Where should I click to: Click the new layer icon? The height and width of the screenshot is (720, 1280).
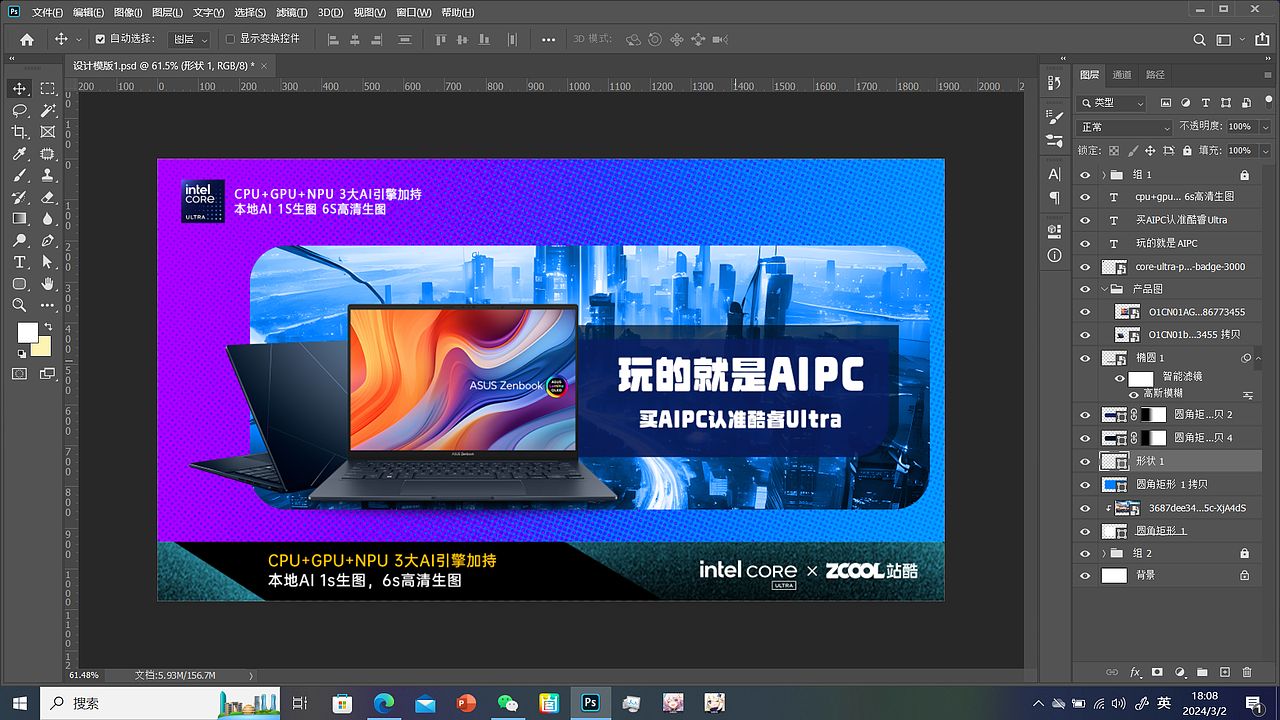[1224, 673]
